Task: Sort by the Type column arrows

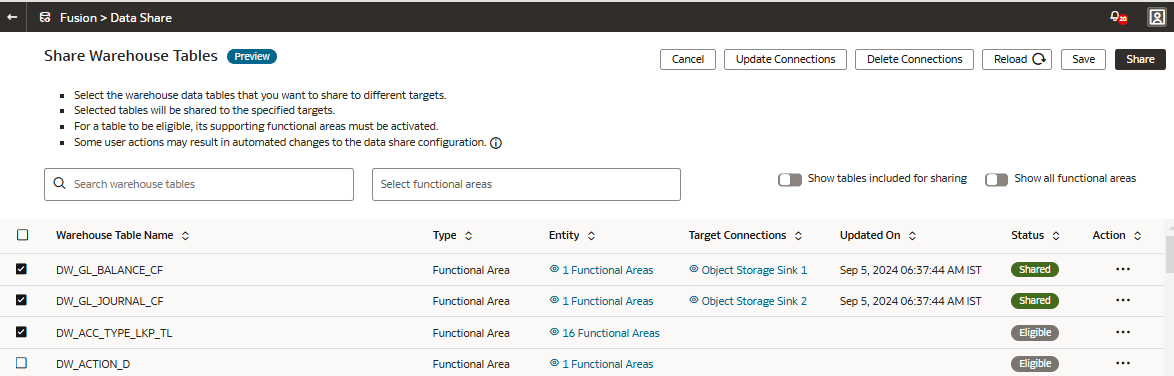Action: pos(469,235)
